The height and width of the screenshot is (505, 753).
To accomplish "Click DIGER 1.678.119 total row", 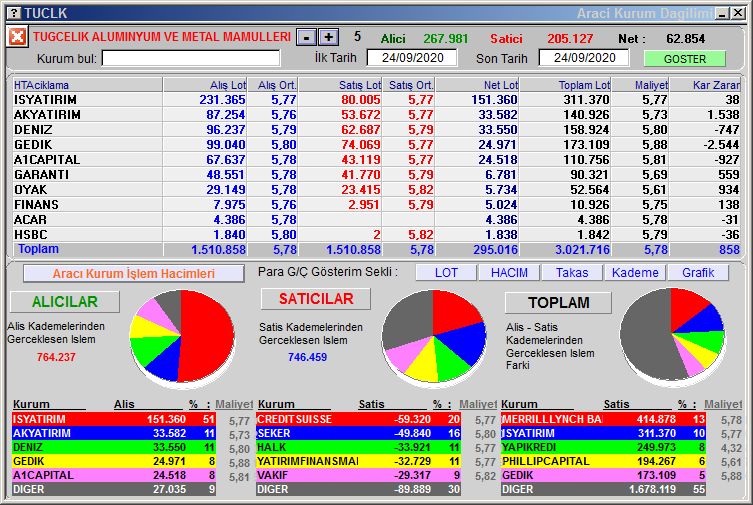I will point(603,489).
